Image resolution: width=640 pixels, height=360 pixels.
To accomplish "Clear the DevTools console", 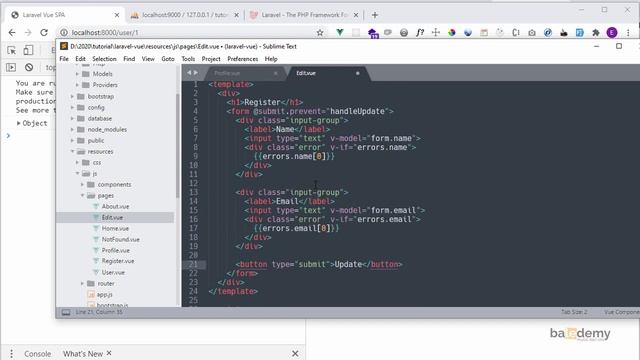I will click(x=29, y=67).
